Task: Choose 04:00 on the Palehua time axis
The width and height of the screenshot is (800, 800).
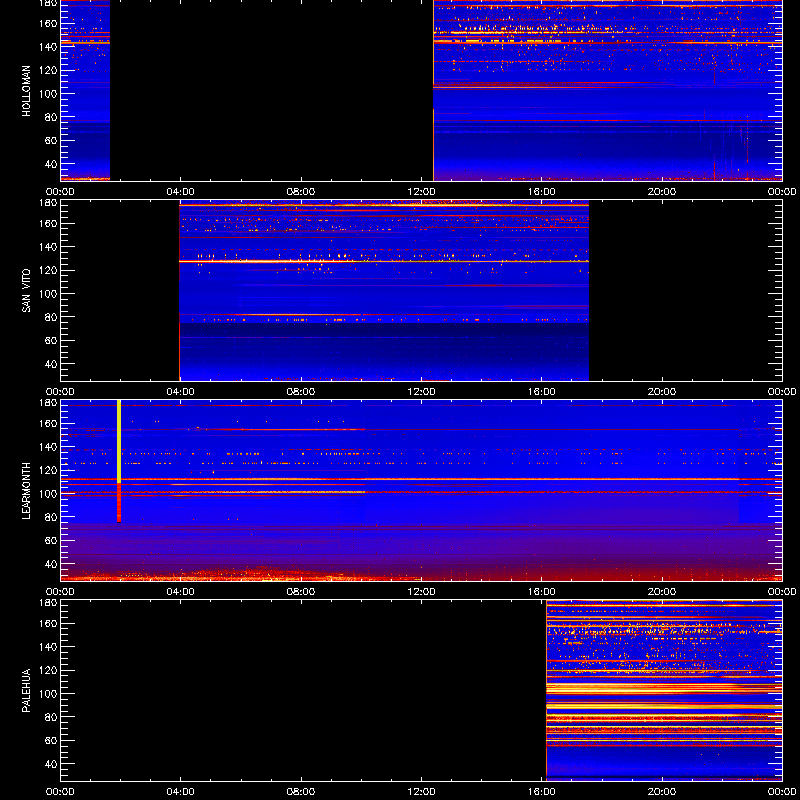Action: 181,792
